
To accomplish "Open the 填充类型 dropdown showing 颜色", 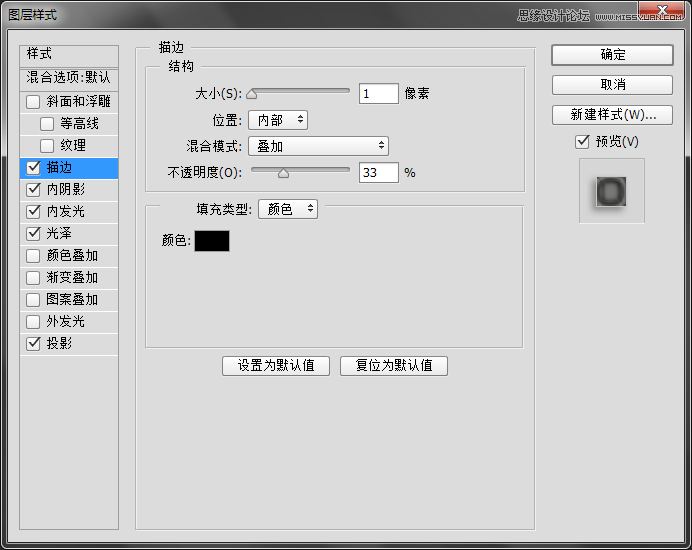I will tap(288, 209).
